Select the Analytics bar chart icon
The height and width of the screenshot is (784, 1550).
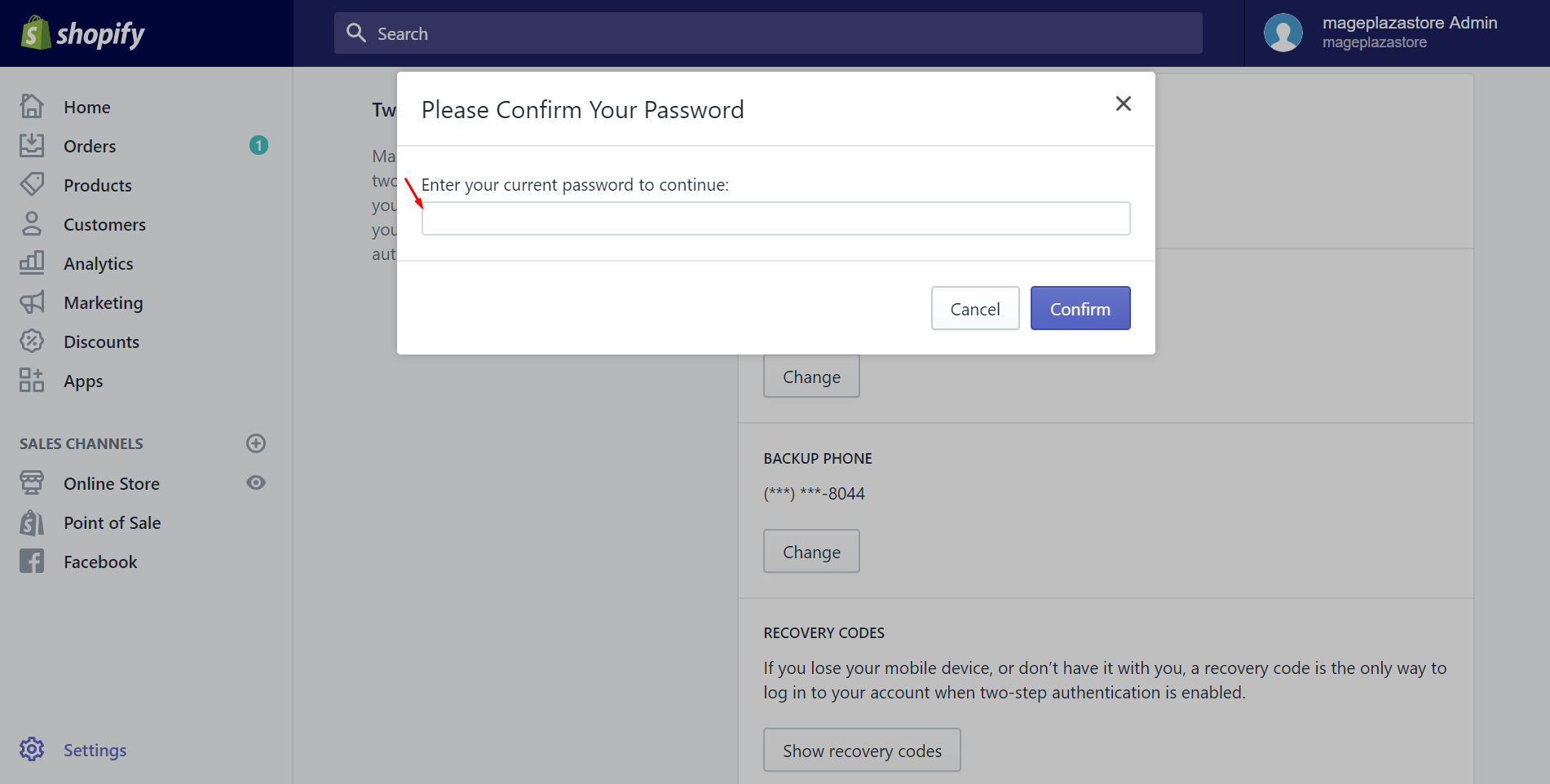point(32,262)
